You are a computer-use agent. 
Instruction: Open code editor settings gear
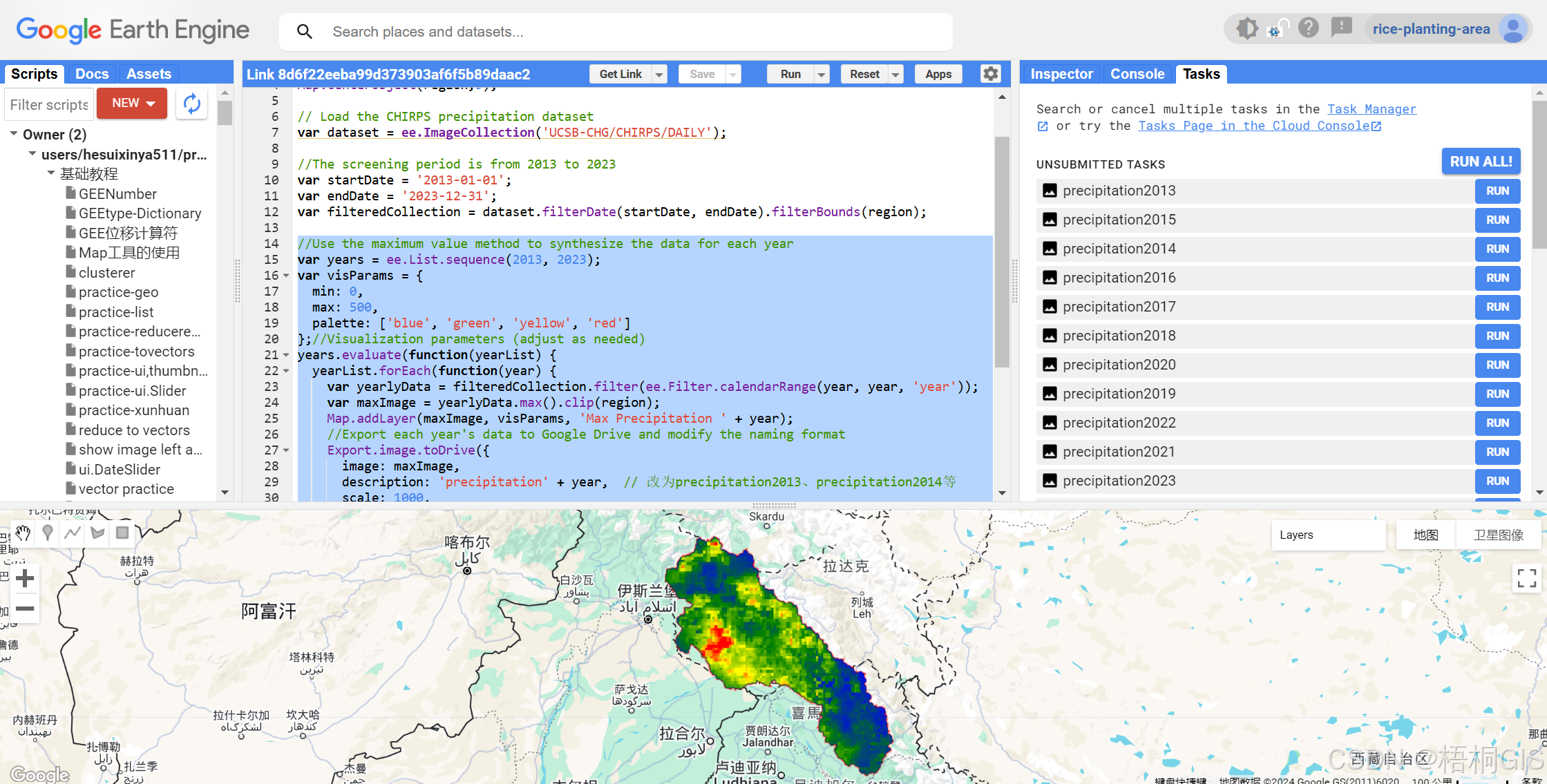pyautogui.click(x=990, y=74)
